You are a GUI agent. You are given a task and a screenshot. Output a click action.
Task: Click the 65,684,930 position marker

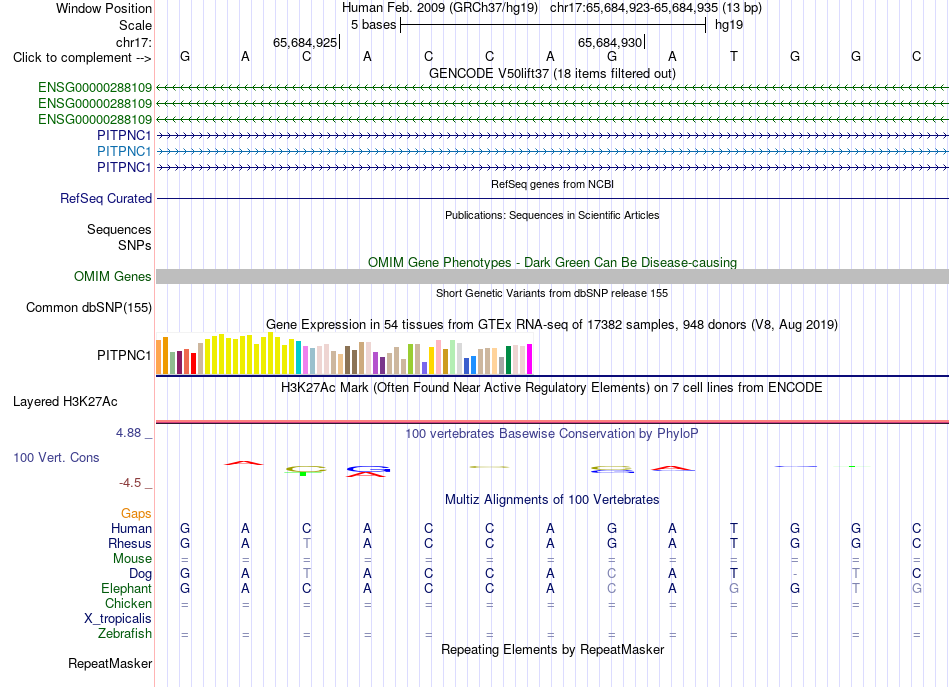pos(611,42)
